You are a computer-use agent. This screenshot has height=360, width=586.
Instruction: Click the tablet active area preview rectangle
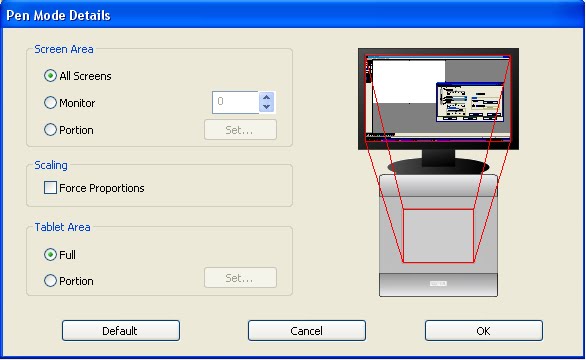point(438,236)
